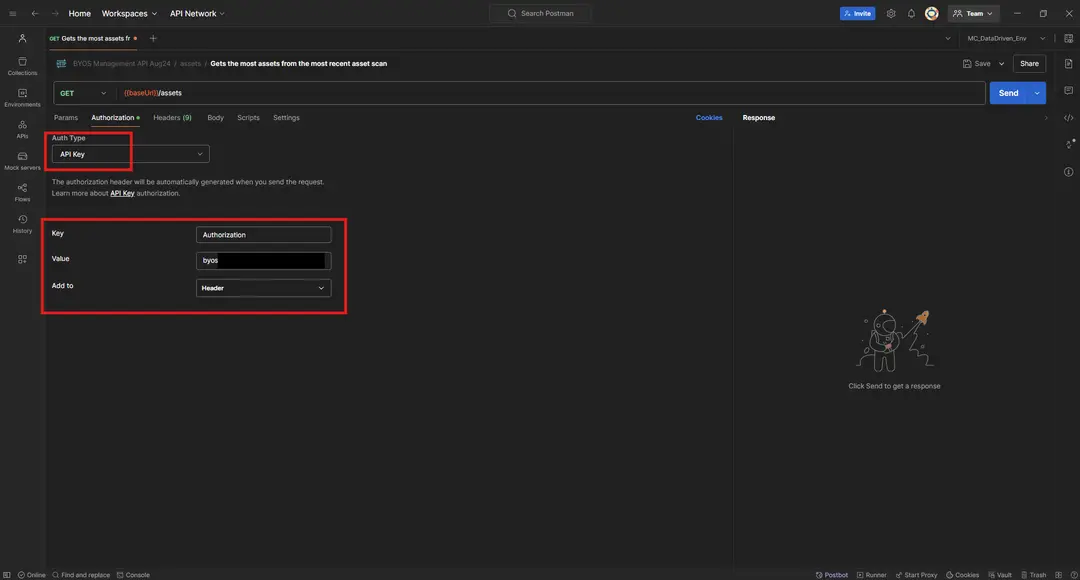Viewport: 1080px width, 580px height.
Task: Click the Value field starting with byos
Action: (263, 260)
